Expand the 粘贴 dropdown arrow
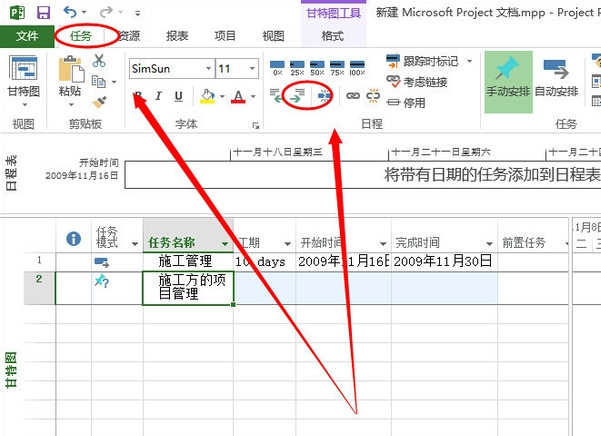601x436 pixels. [71, 104]
